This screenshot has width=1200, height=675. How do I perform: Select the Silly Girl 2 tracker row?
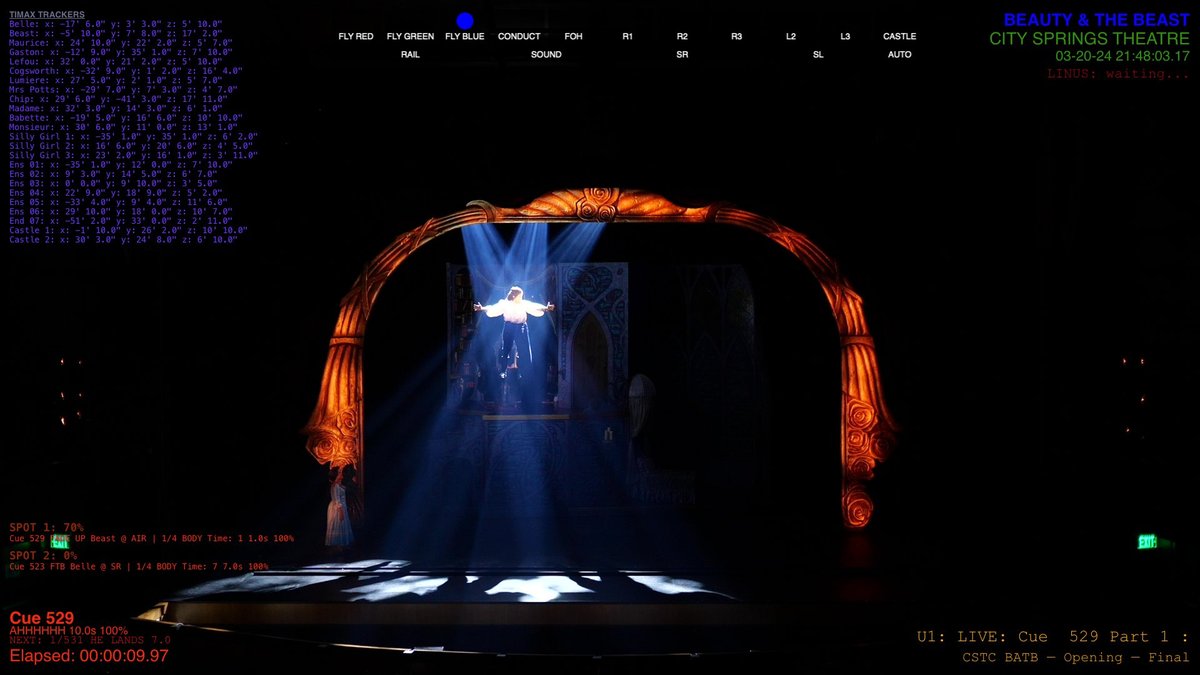129,146
